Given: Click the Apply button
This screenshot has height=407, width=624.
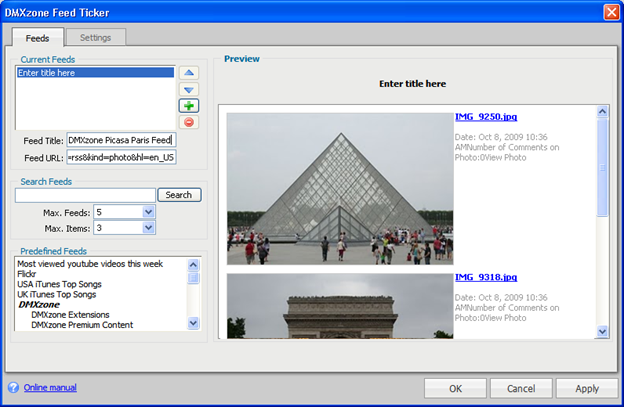Looking at the screenshot, I should 587,388.
